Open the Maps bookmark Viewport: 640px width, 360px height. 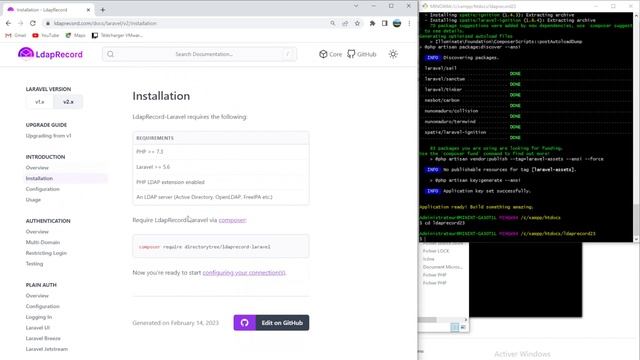pyautogui.click(x=76, y=36)
